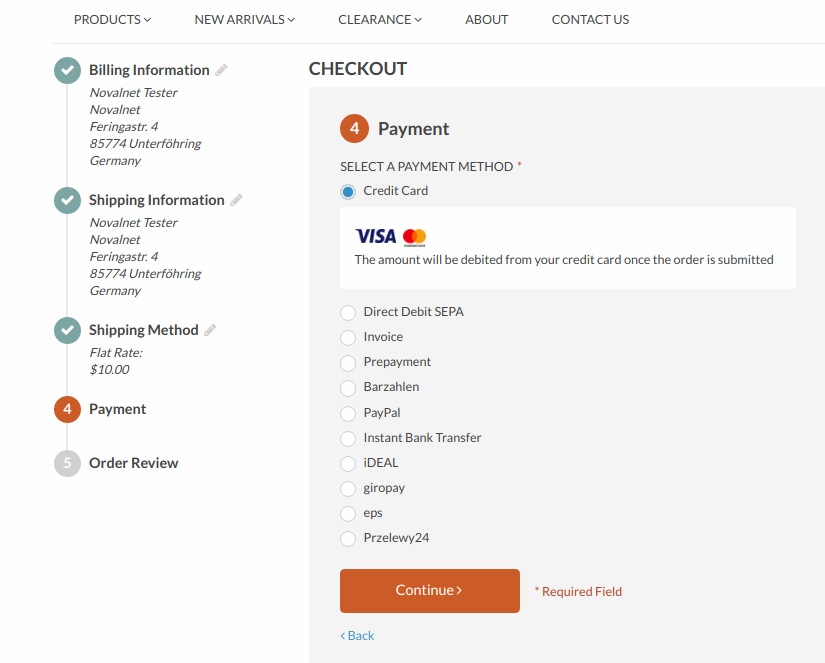Edit Billing Information via pencil icon

click(222, 70)
